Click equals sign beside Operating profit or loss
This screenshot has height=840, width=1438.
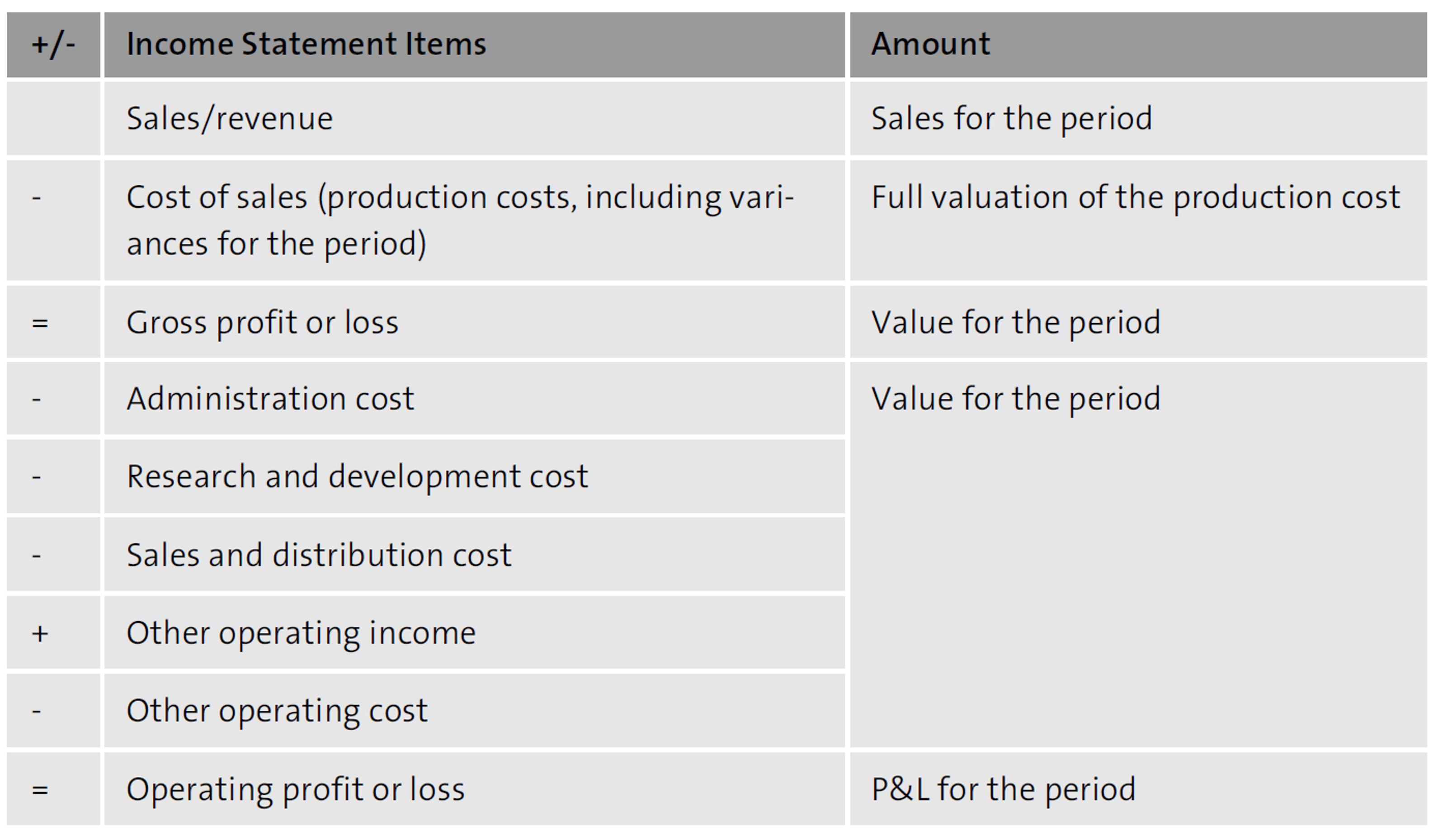40,790
